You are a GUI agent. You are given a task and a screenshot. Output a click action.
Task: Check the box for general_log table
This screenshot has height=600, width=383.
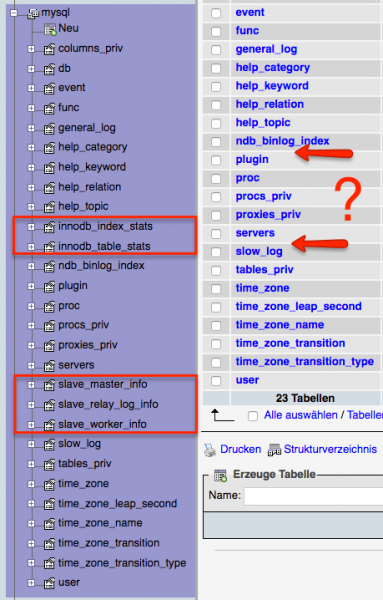216,50
